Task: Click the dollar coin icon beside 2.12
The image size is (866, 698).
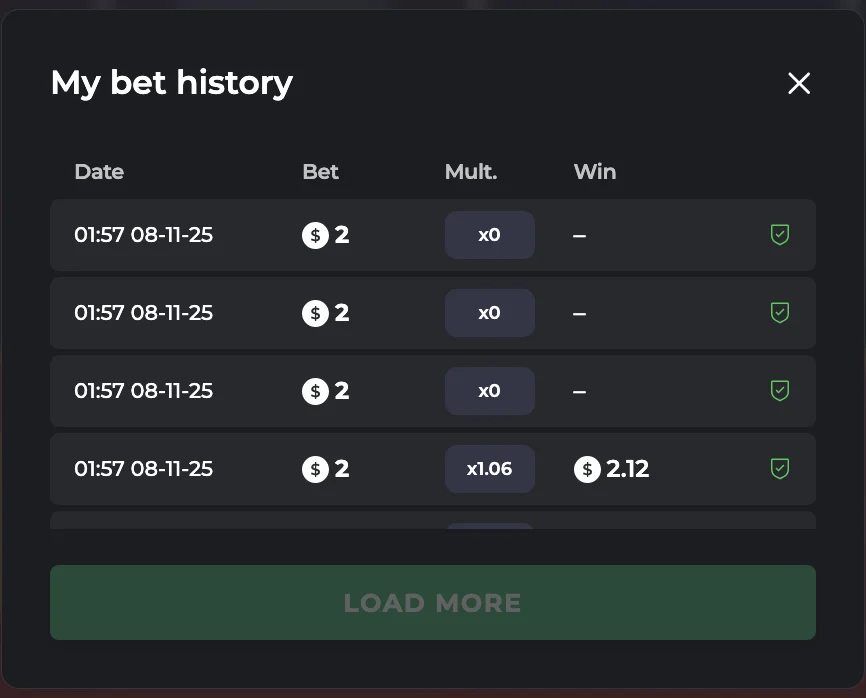Action: point(587,469)
